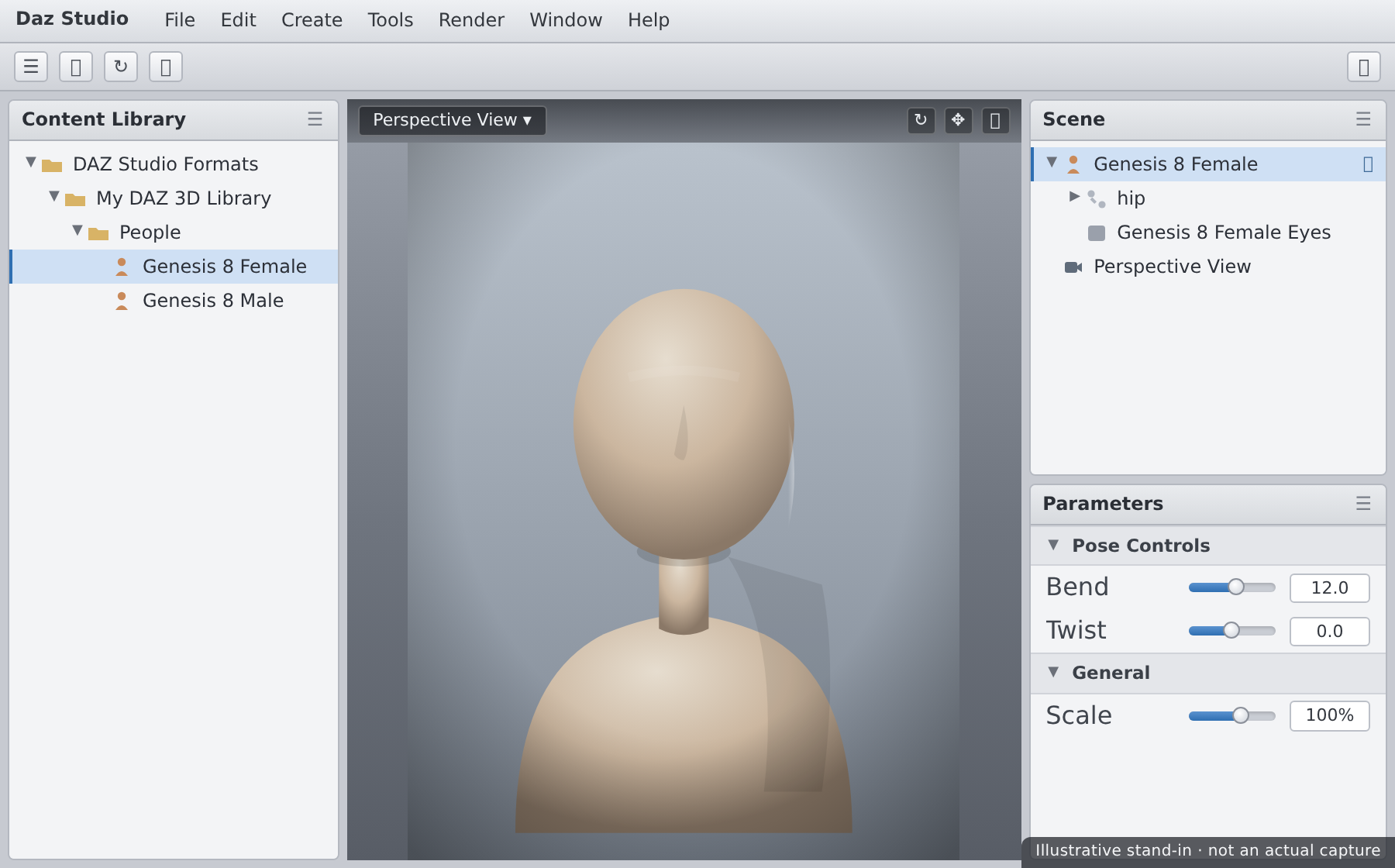
Task: Open the Perspective View camera dropdown
Action: point(453,120)
